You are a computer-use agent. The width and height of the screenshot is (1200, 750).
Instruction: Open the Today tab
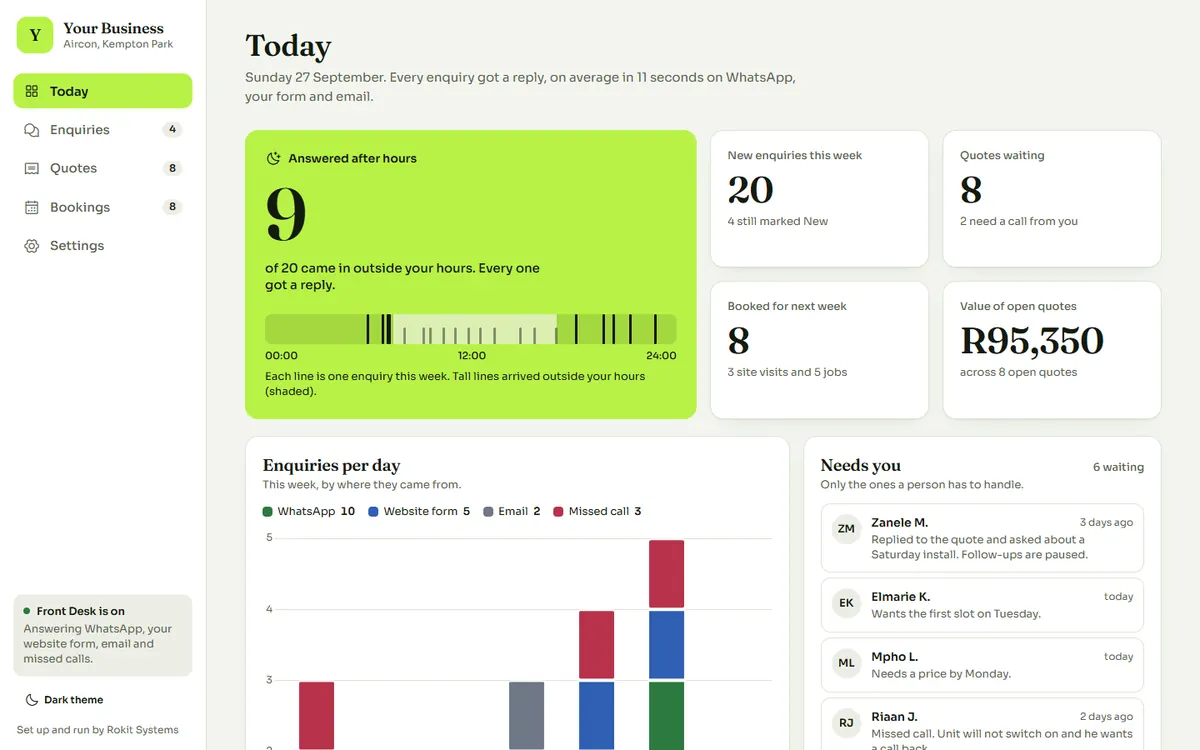coord(103,91)
